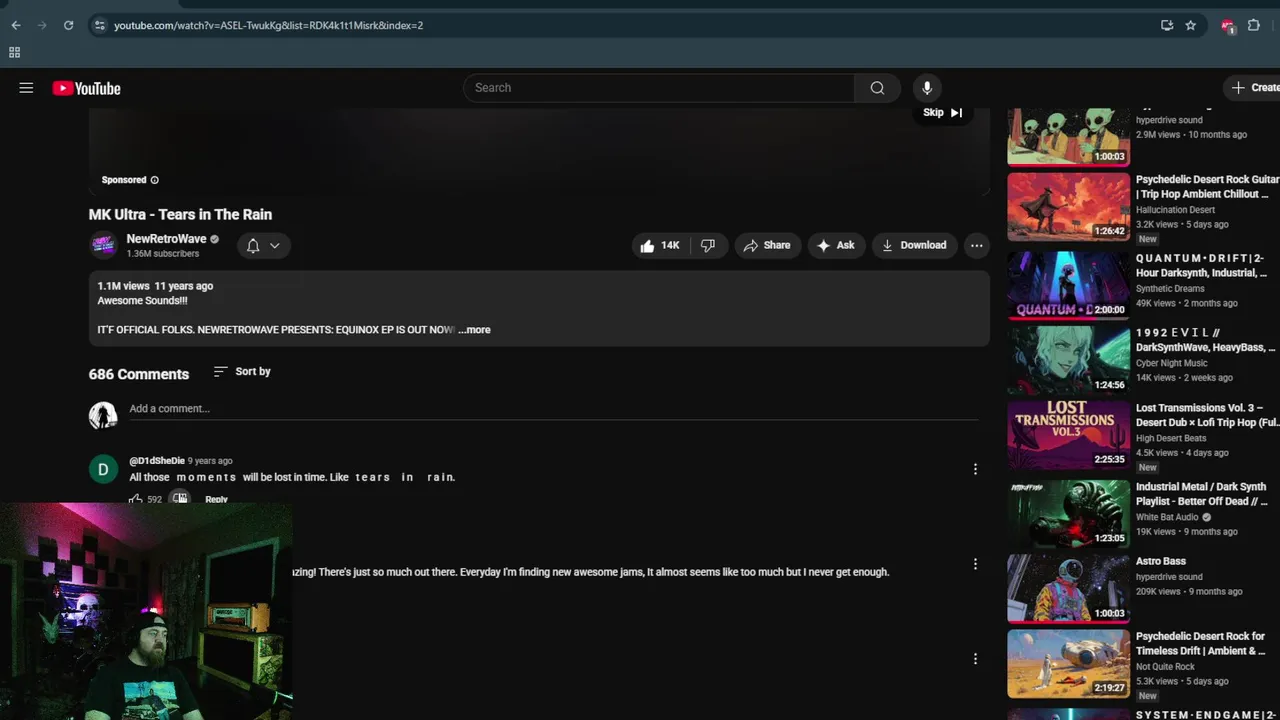The width and height of the screenshot is (1280, 720).
Task: Start voice search with microphone icon
Action: [x=927, y=88]
